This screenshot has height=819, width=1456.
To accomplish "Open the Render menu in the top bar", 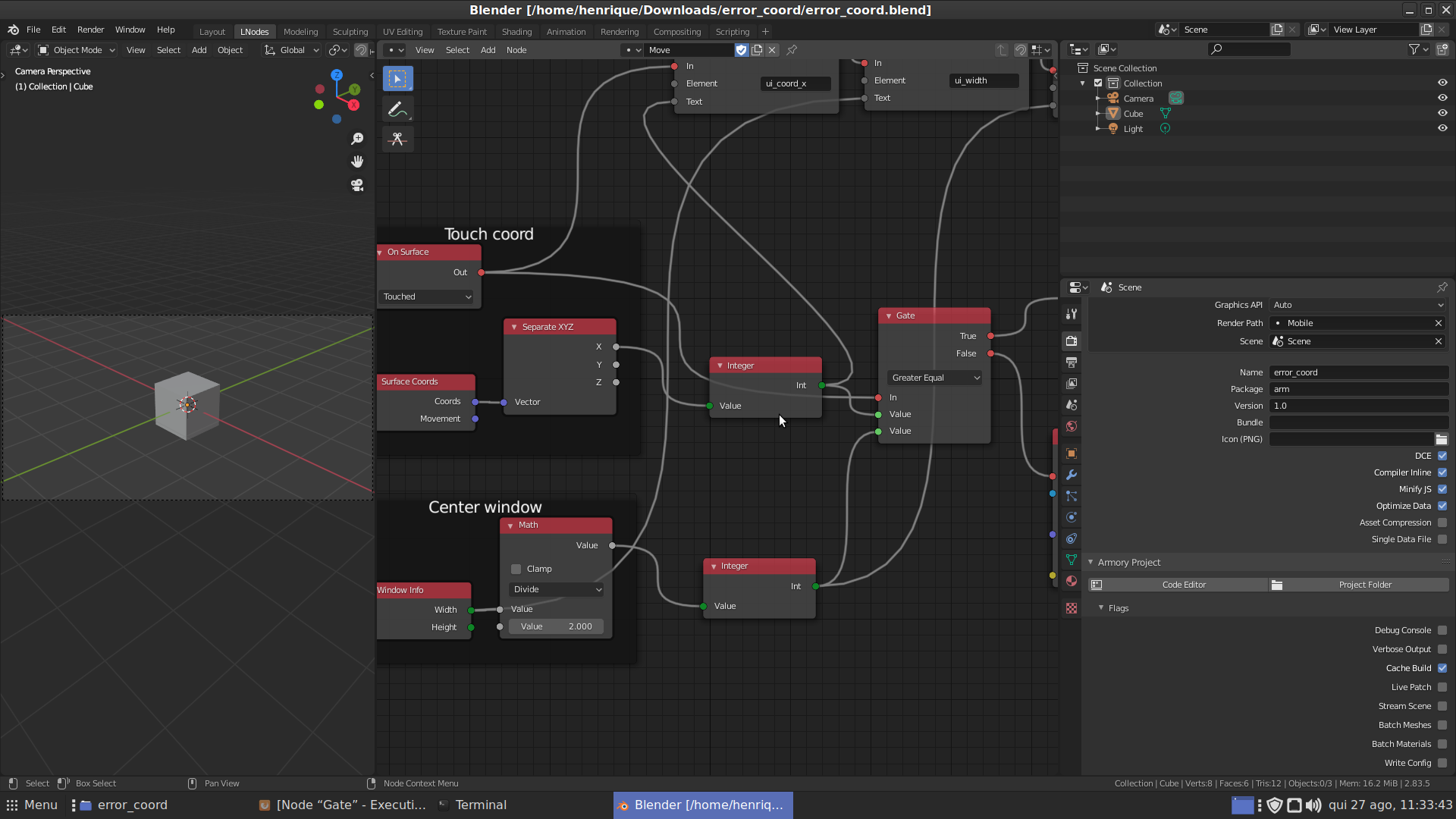I will 90,30.
